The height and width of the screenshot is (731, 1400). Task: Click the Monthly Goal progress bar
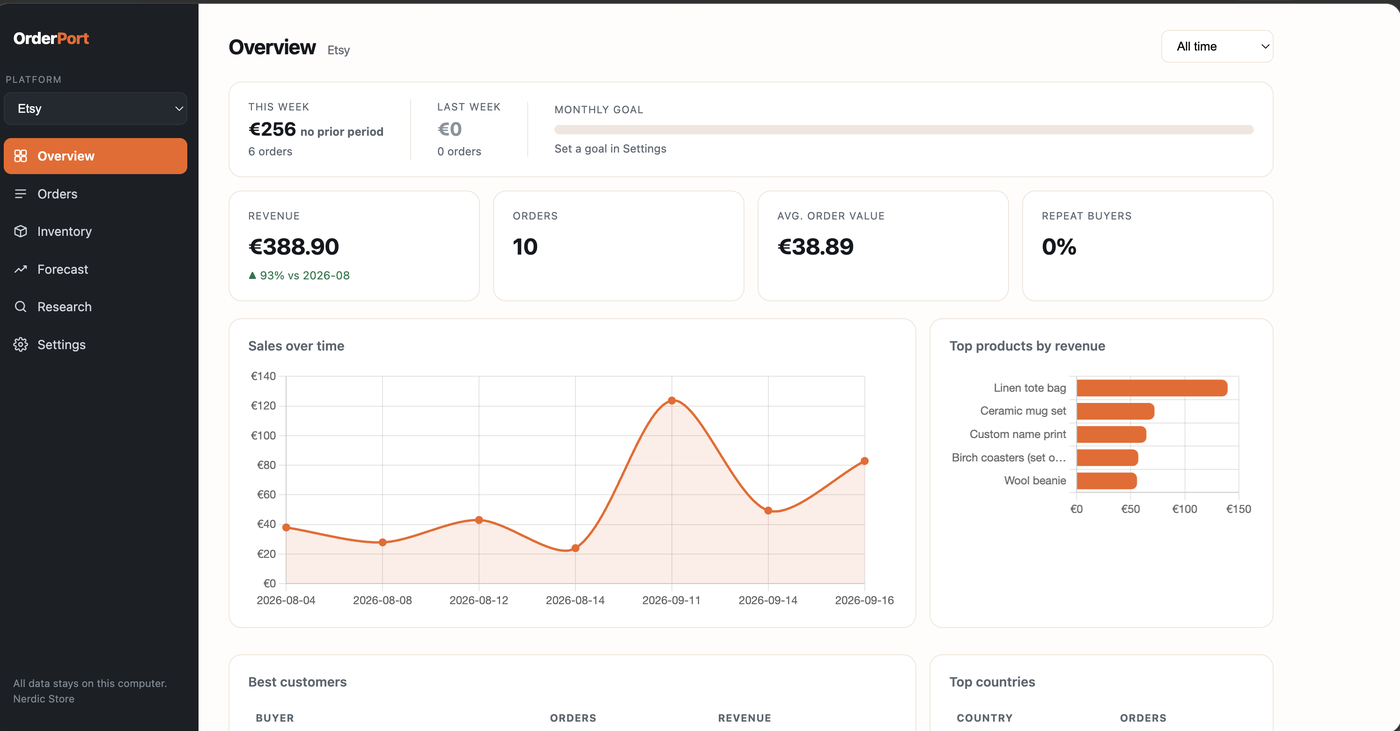click(904, 129)
